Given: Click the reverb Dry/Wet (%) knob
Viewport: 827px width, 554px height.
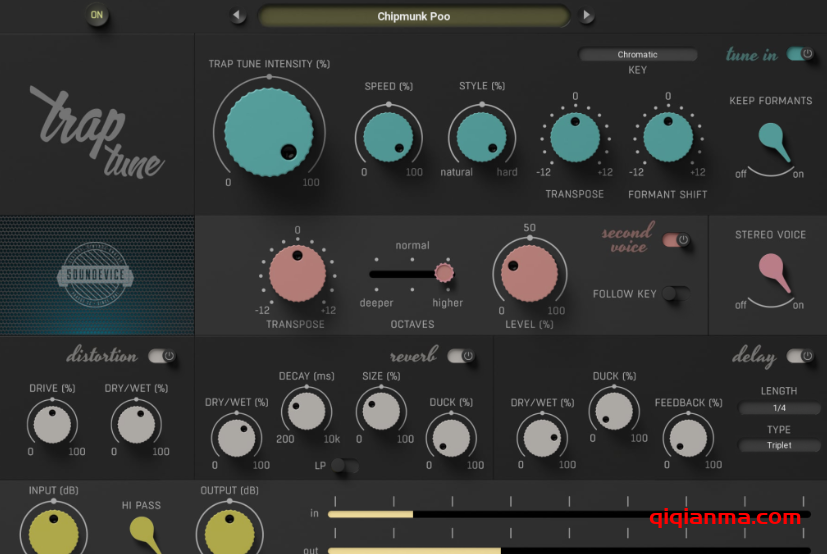Looking at the screenshot, I should pos(236,438).
